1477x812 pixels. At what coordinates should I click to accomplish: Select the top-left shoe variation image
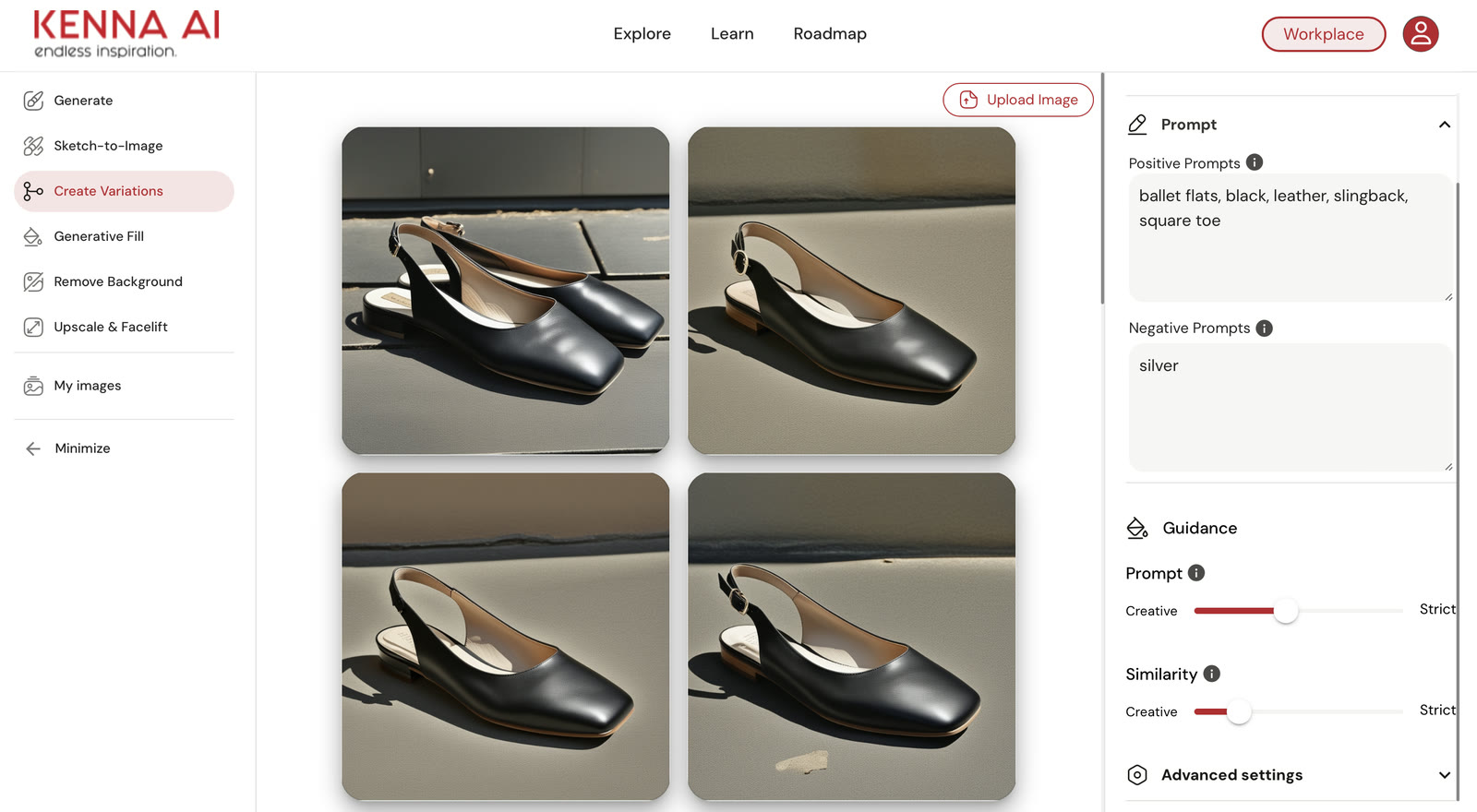pos(506,291)
